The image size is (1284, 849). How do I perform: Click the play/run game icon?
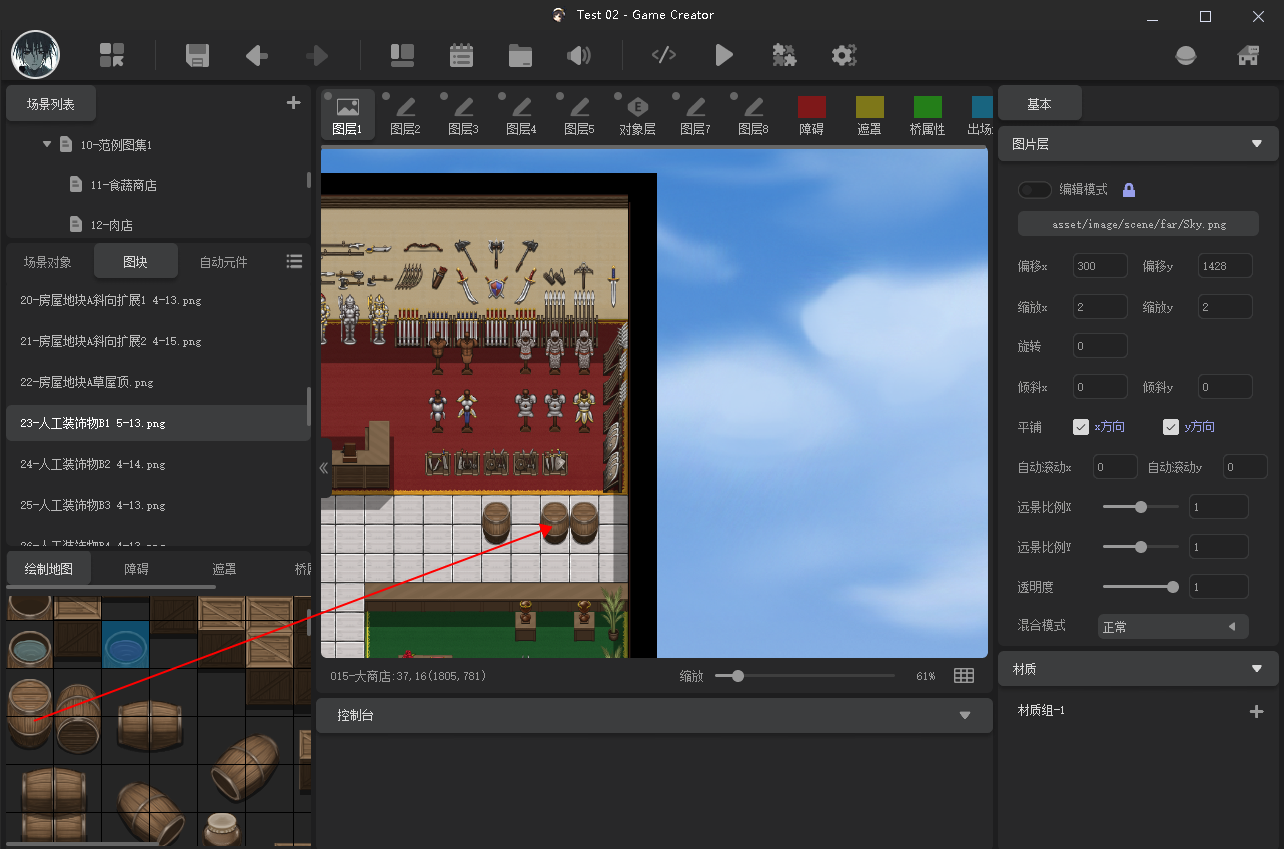[x=724, y=55]
